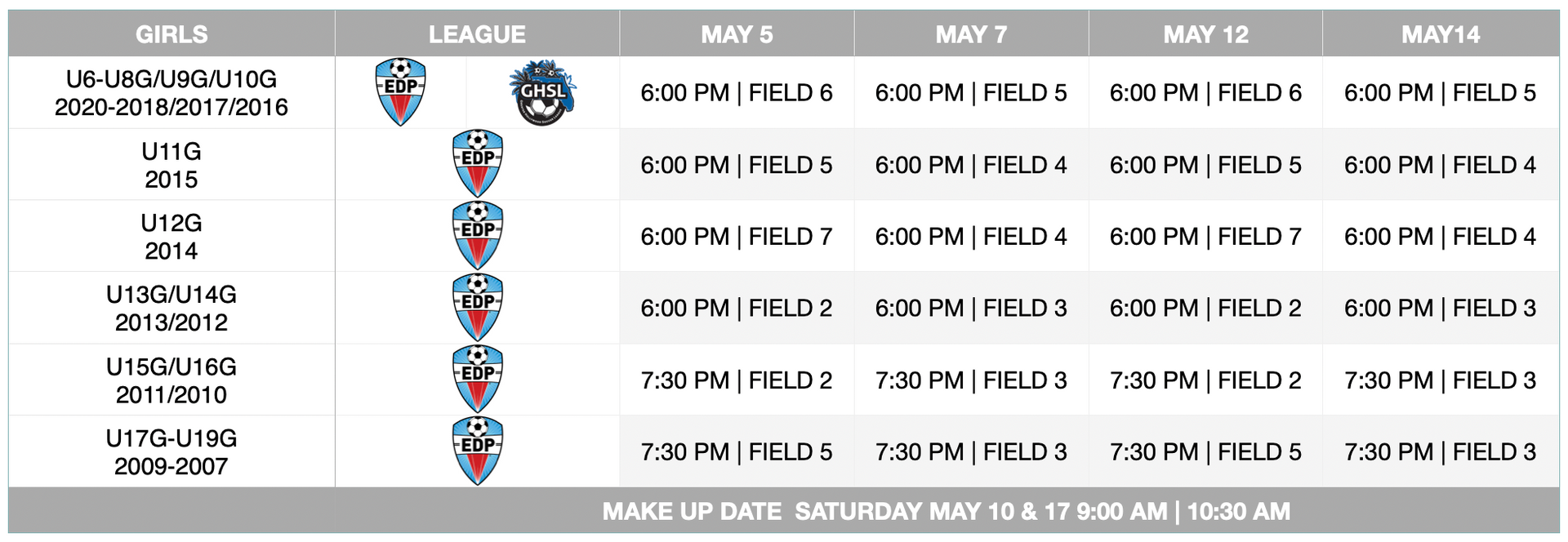Click U15G/U16G May 7 7:30 PM cell
1568x542 pixels.
(x=971, y=380)
